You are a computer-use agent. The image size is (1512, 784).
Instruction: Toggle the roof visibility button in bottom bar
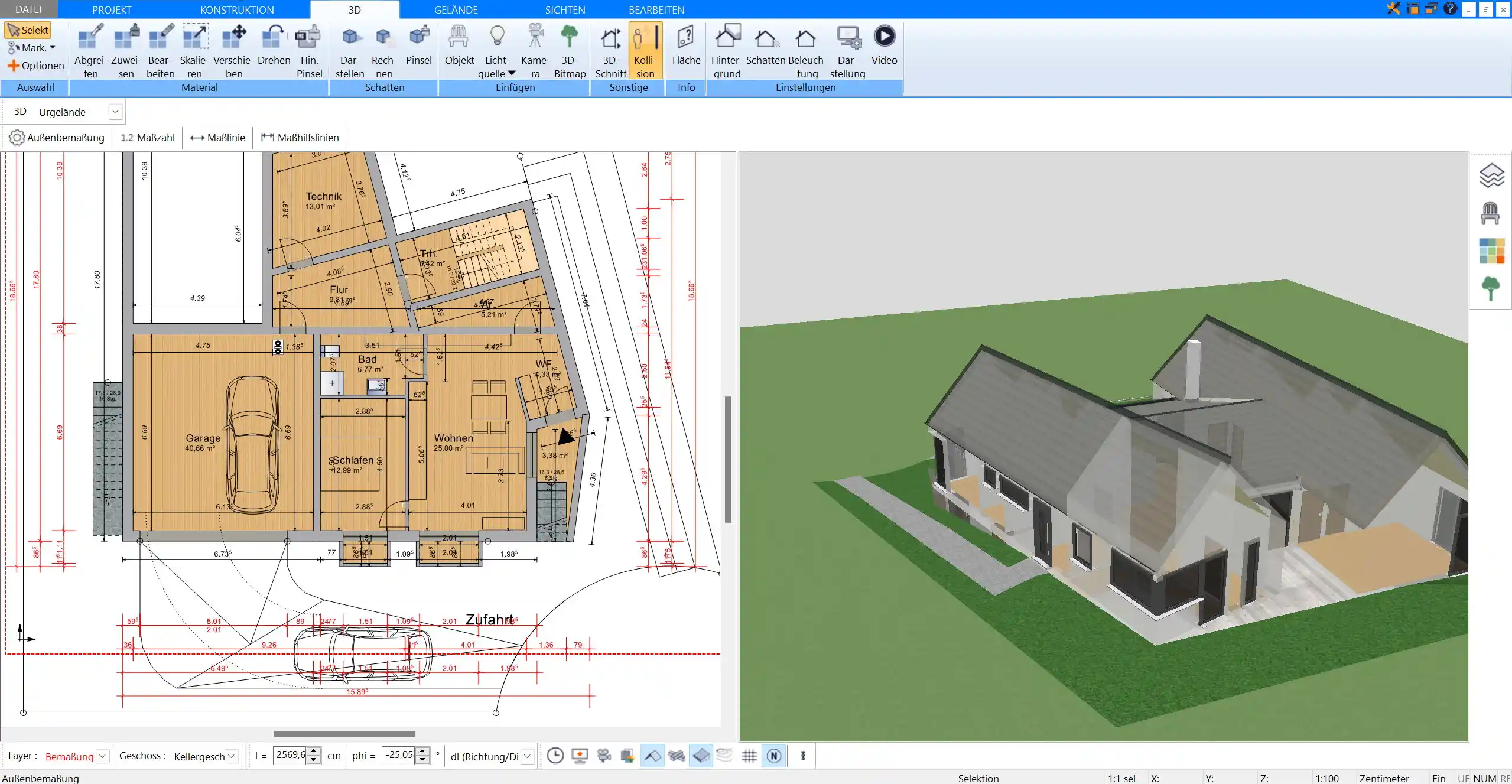[652, 756]
